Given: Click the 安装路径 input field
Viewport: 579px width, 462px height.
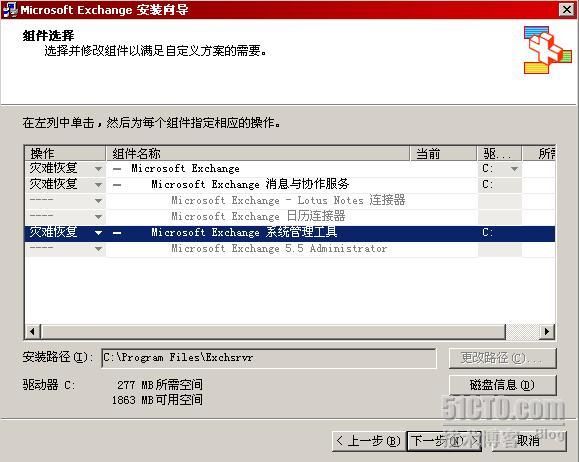Looking at the screenshot, I should pos(269,358).
